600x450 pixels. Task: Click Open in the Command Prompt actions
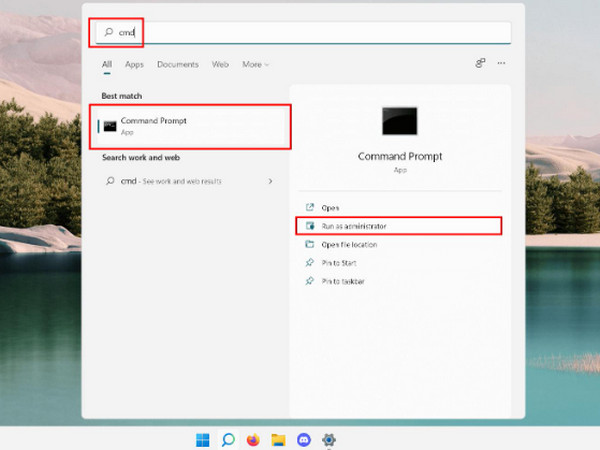pos(399,208)
